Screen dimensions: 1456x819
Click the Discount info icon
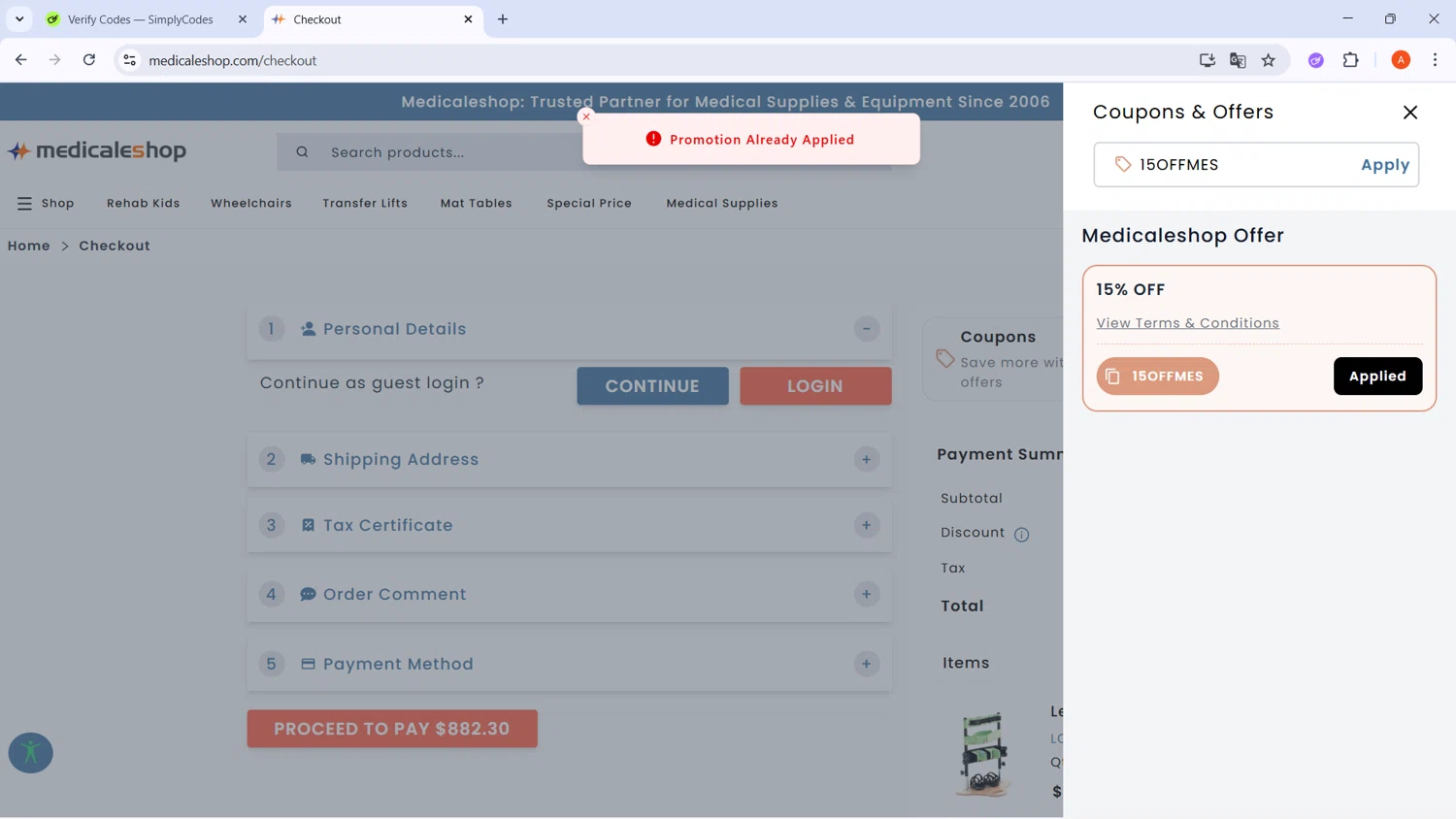click(x=1021, y=534)
